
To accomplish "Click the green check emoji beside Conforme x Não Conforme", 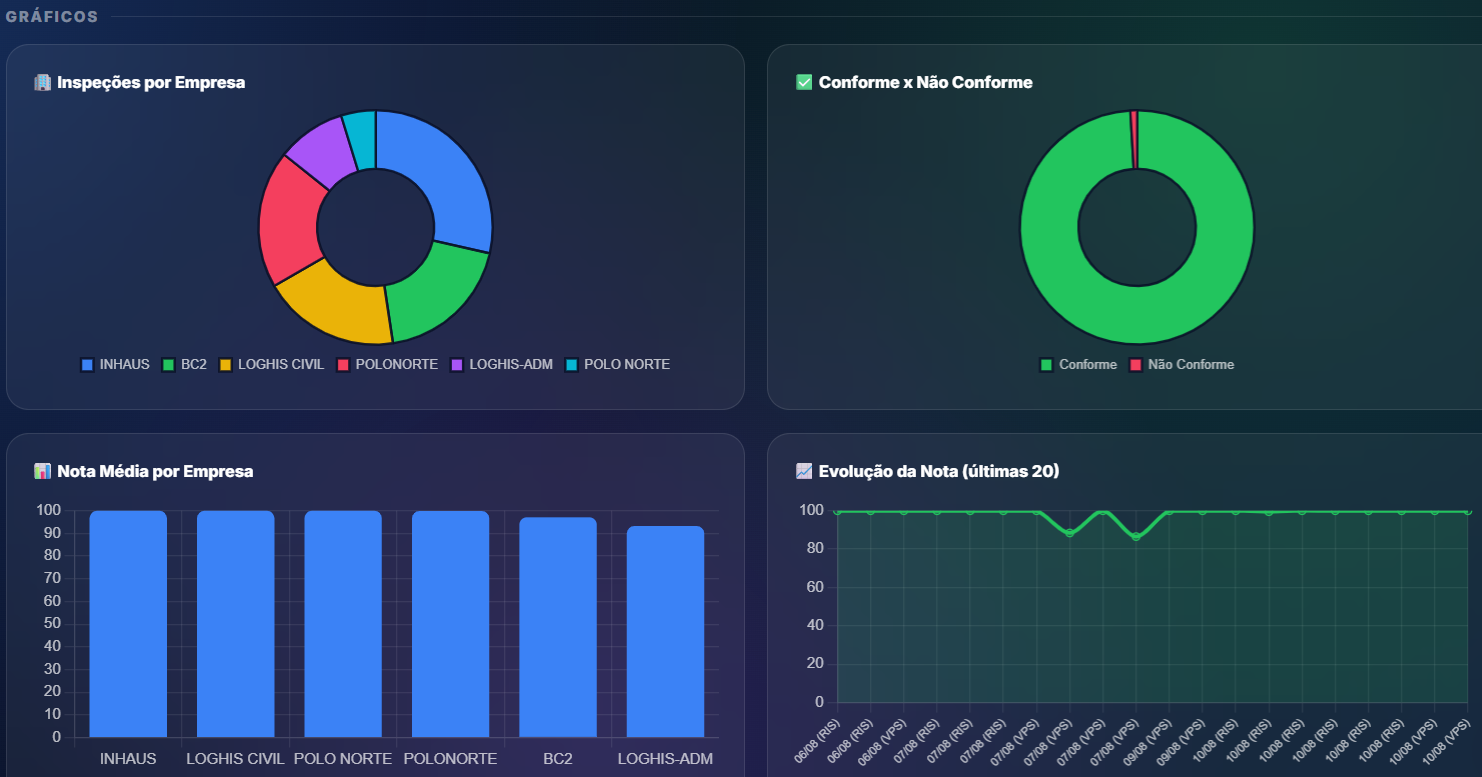I will pos(804,83).
